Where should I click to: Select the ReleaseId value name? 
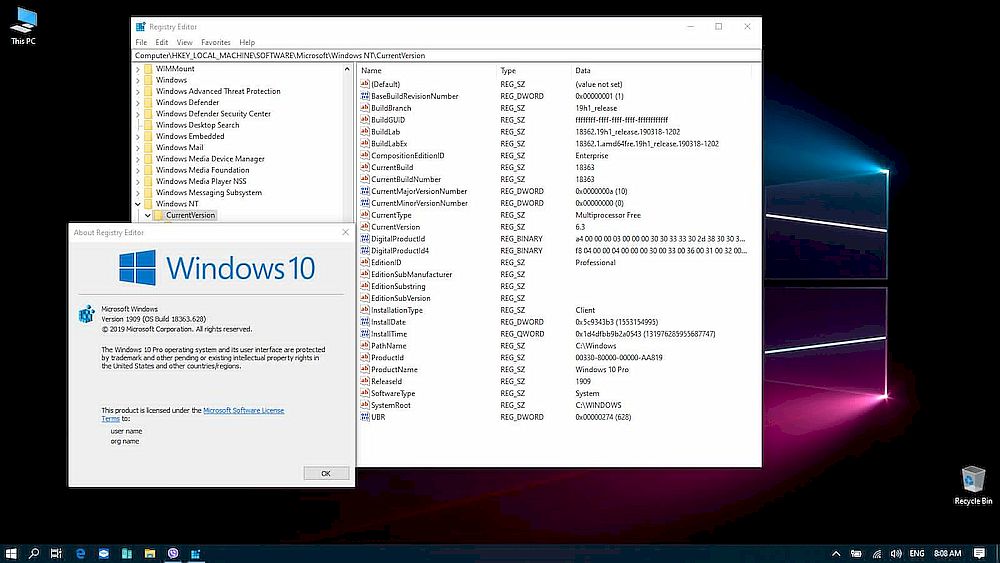tap(386, 381)
